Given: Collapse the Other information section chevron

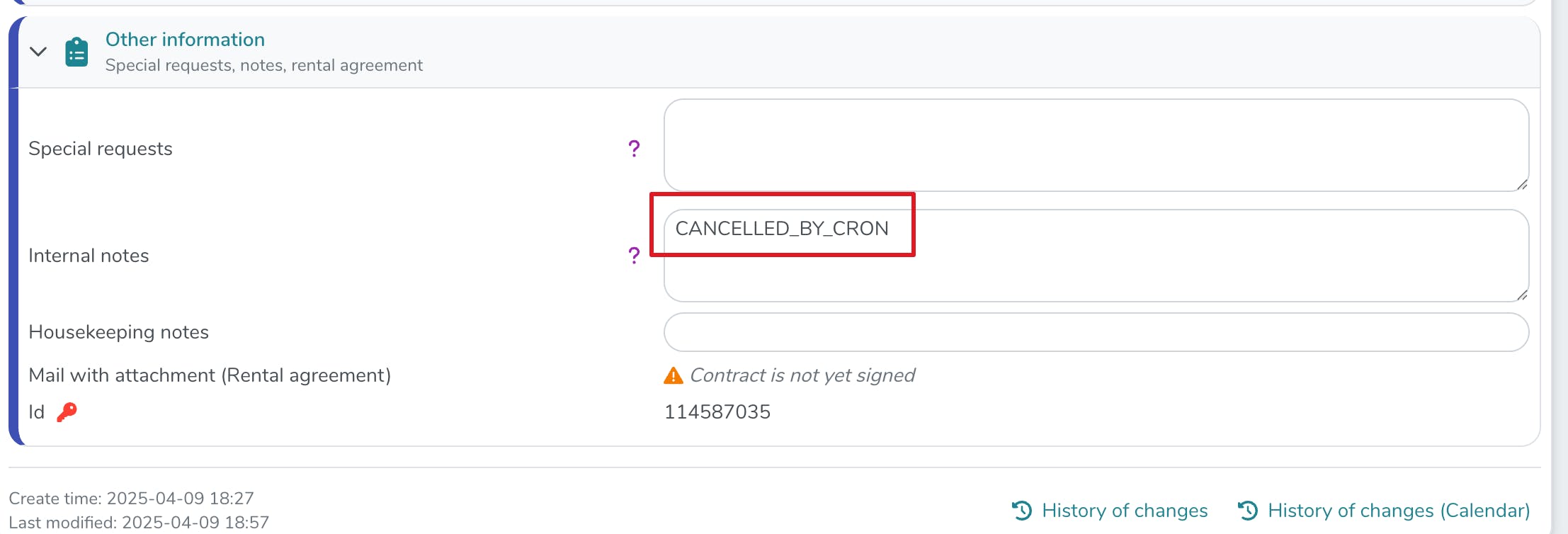Looking at the screenshot, I should click(38, 52).
